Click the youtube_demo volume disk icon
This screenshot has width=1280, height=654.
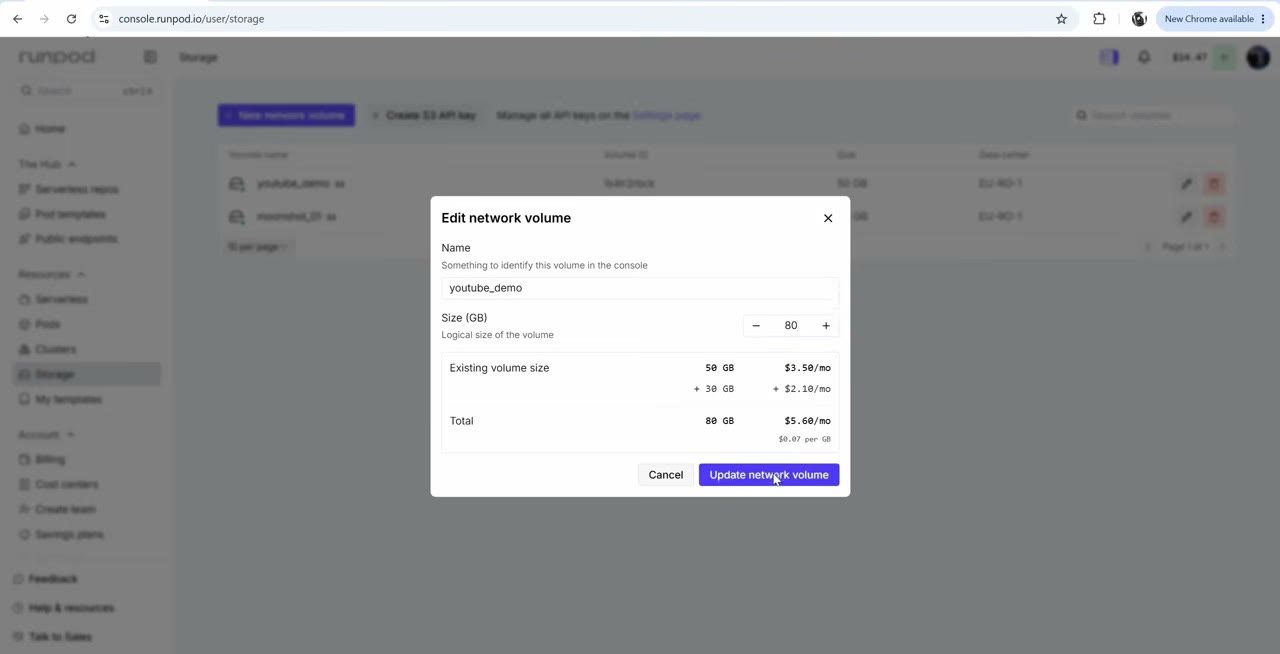coord(237,184)
